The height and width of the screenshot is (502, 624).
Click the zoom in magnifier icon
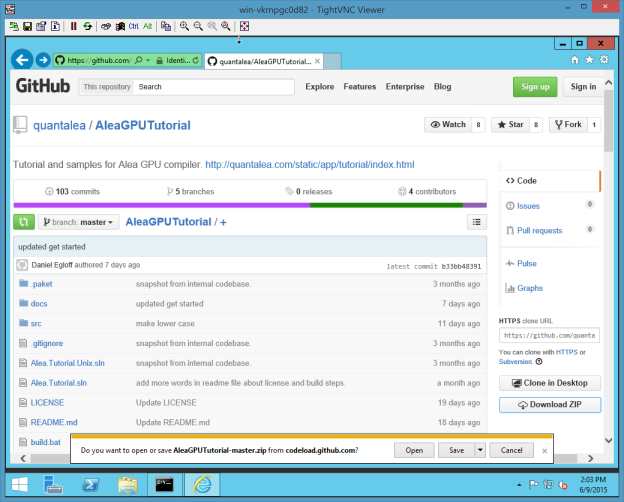184,26
